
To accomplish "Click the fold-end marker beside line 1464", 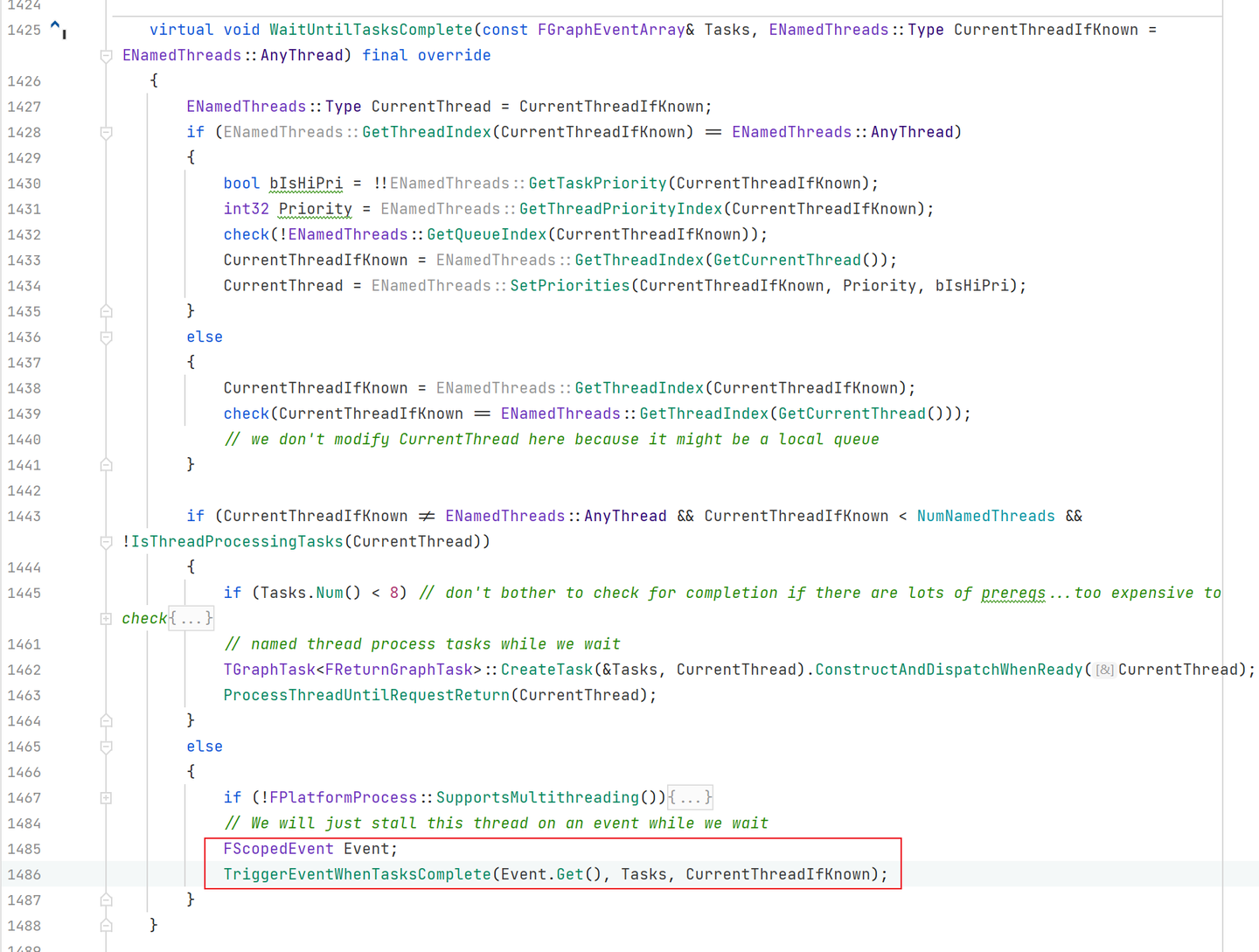I will (106, 720).
